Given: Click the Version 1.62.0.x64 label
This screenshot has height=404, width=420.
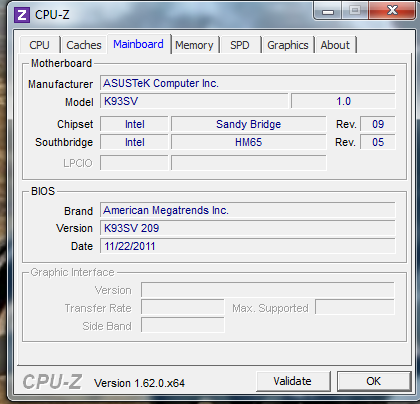Looking at the screenshot, I should 139,383.
